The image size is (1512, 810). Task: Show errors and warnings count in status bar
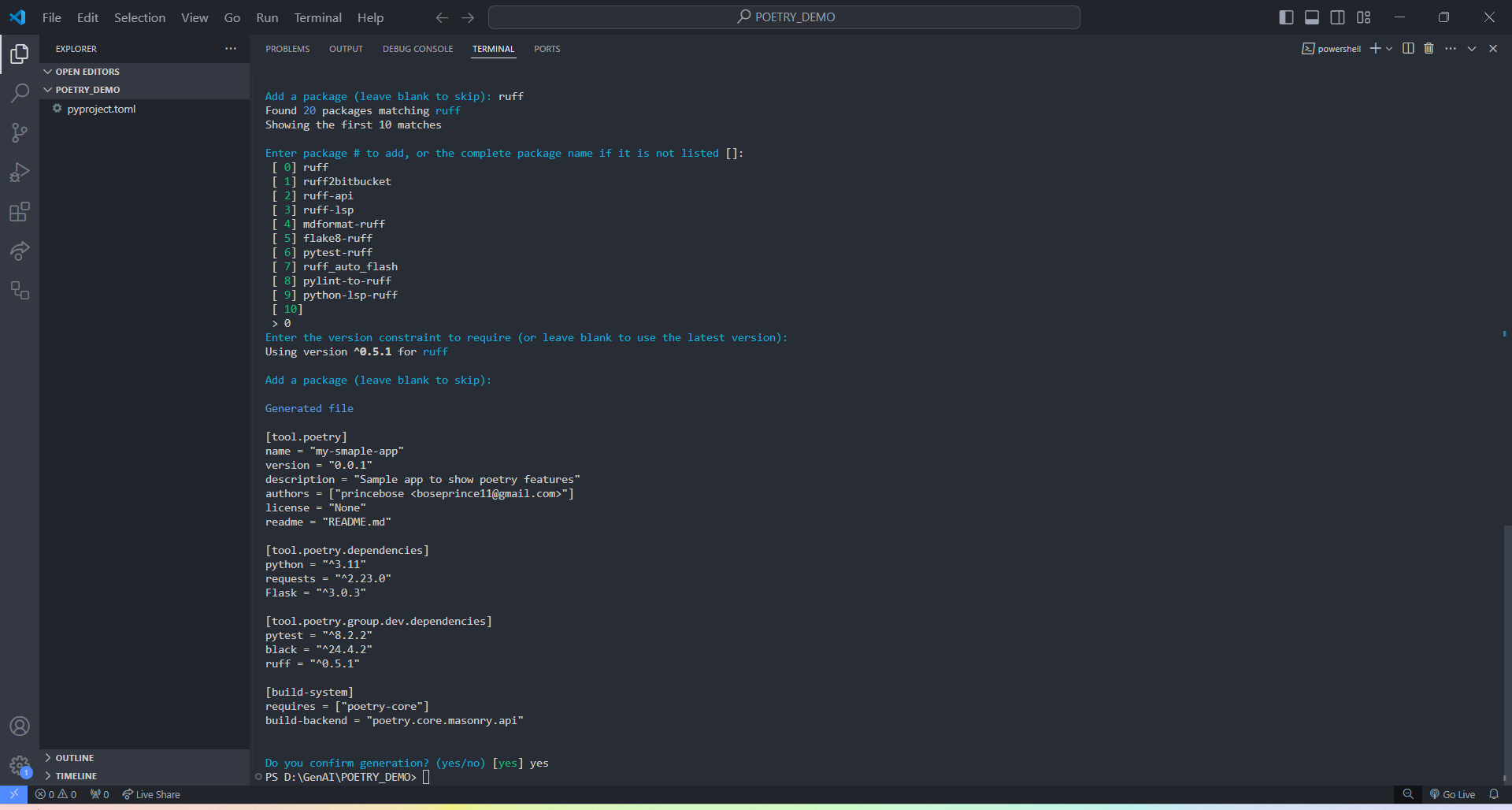(x=56, y=794)
